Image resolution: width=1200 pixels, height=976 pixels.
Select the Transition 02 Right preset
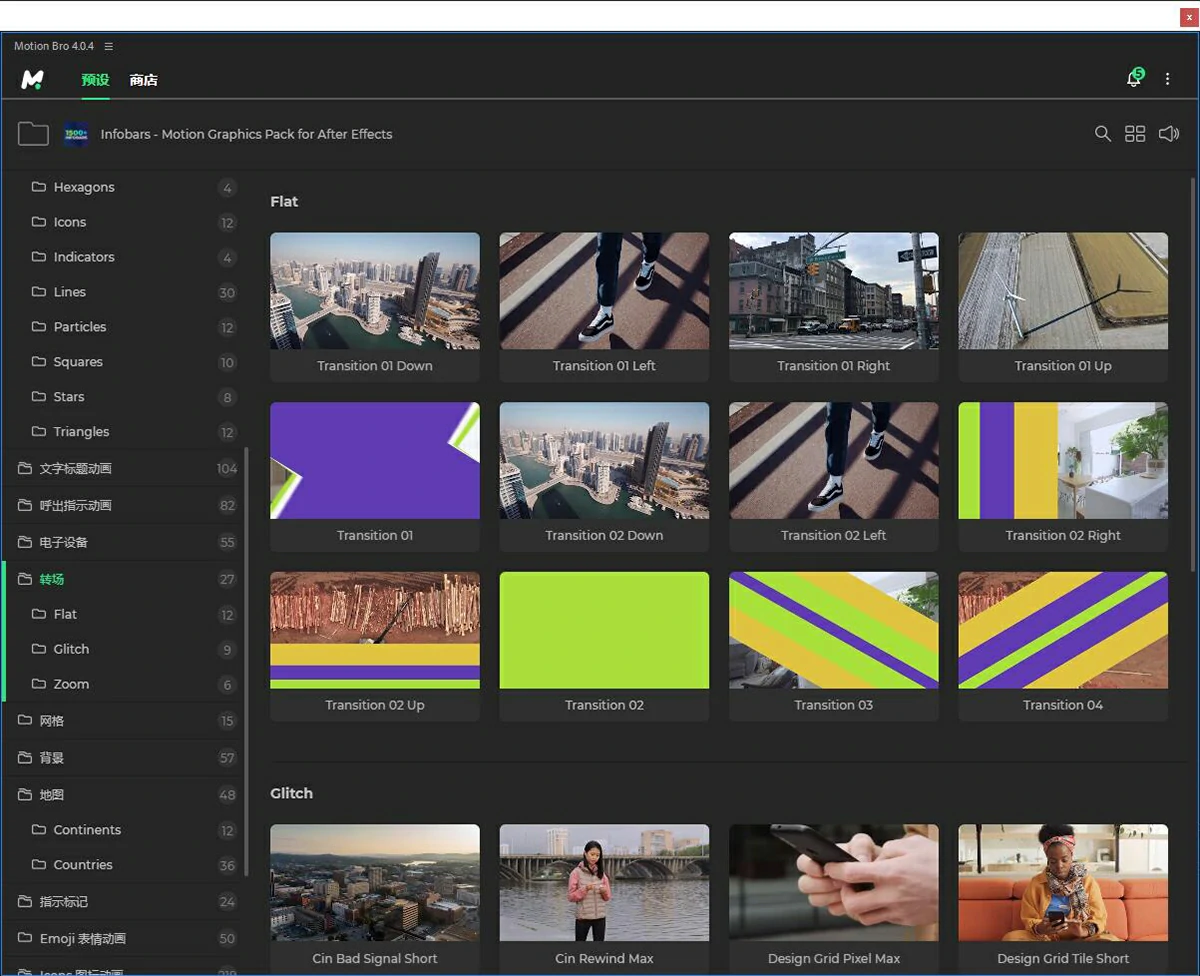coord(1063,477)
